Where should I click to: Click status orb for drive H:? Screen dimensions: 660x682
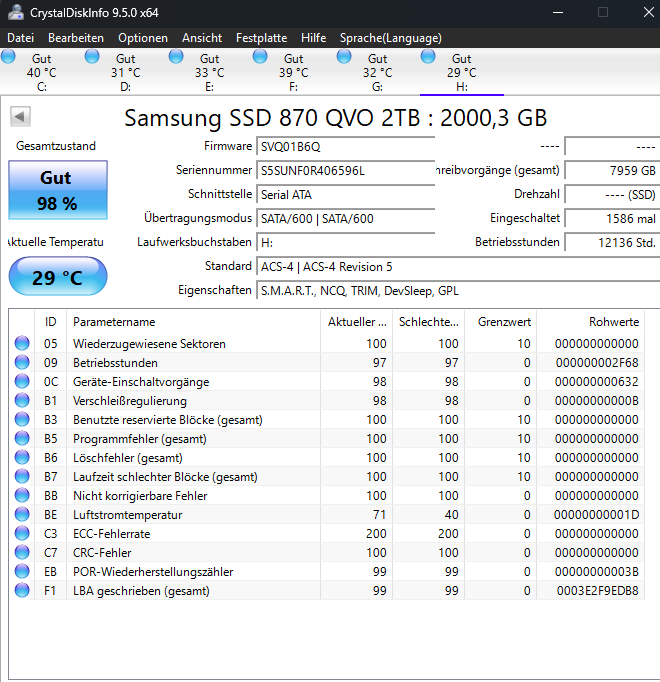428,57
